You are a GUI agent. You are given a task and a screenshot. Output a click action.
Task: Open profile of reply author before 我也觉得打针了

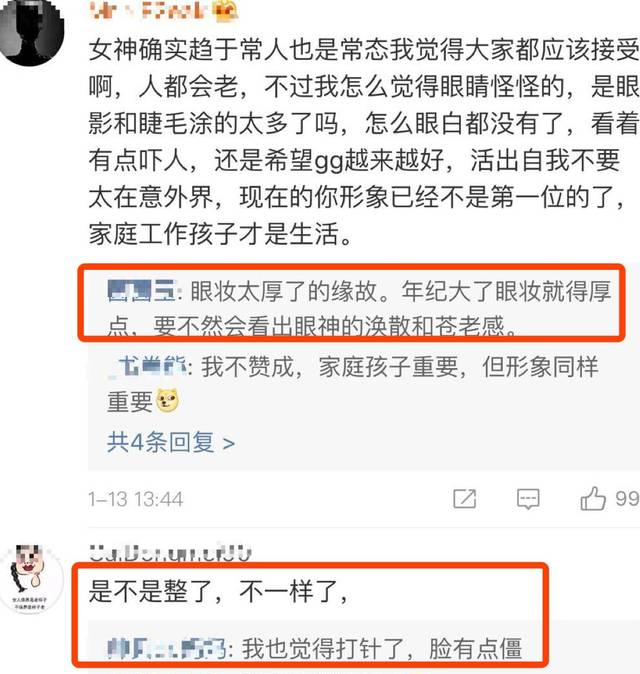point(167,648)
